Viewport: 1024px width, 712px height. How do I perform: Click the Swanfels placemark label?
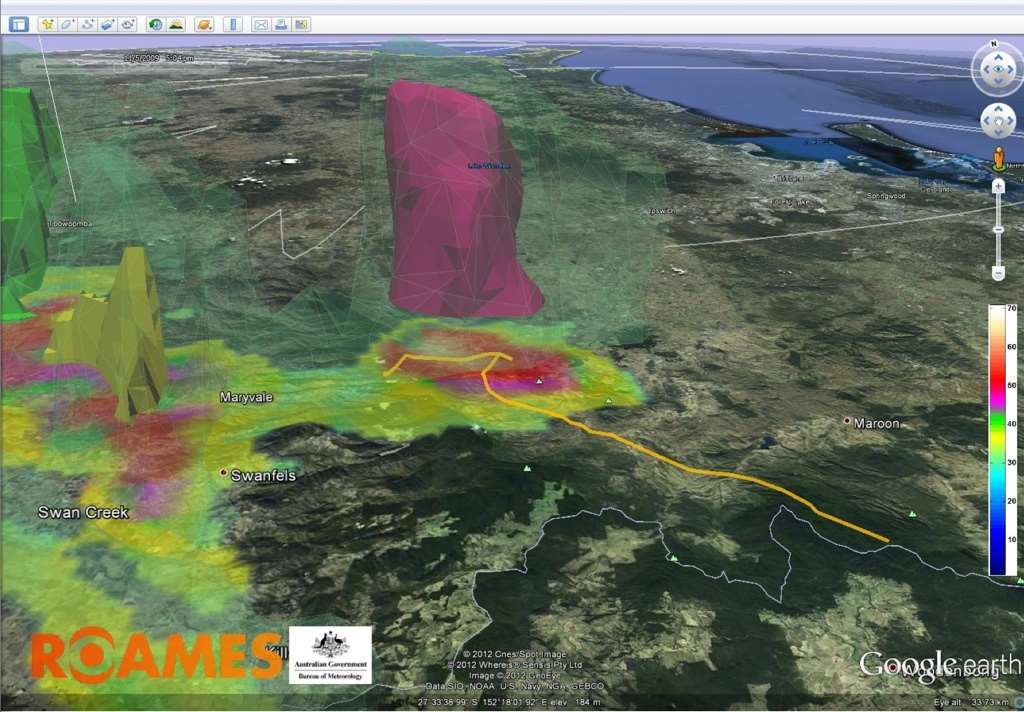(x=263, y=476)
